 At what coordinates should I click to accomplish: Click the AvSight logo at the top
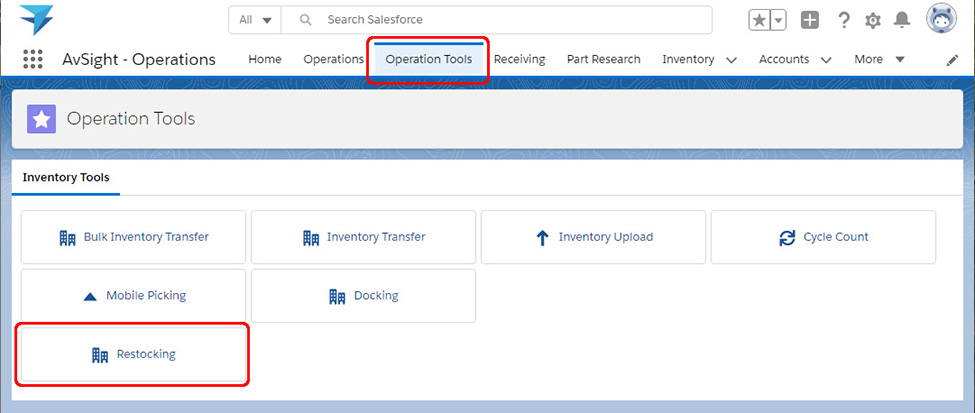37,20
